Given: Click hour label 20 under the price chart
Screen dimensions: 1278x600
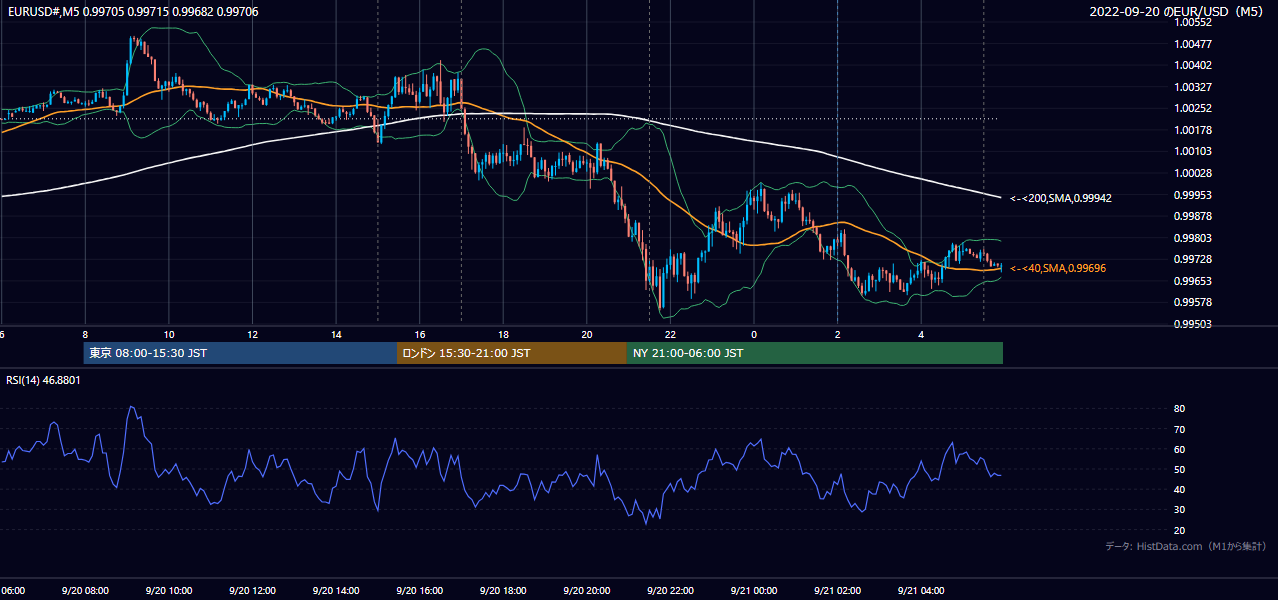Looking at the screenshot, I should 586,334.
